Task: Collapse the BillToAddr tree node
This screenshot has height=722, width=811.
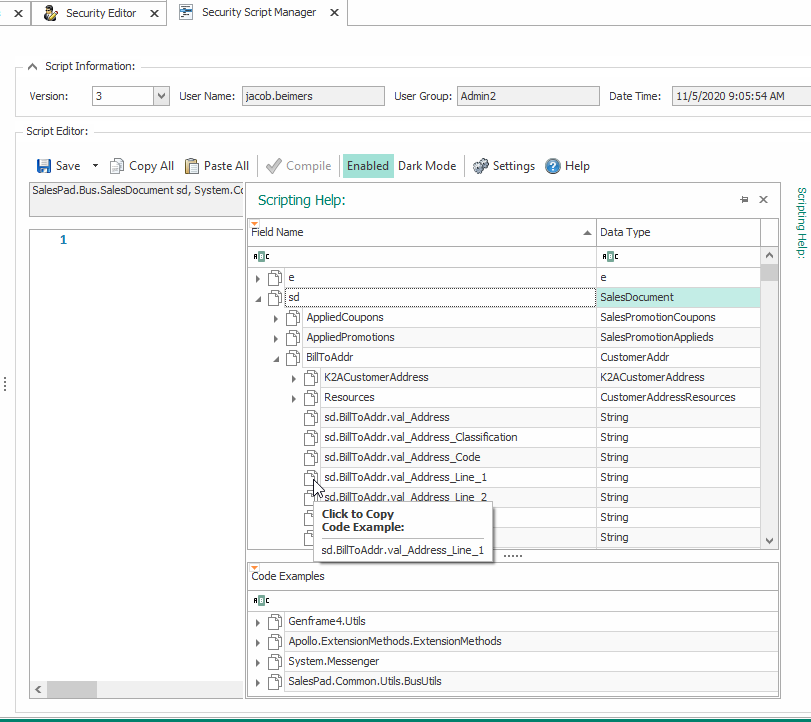Action: coord(277,357)
